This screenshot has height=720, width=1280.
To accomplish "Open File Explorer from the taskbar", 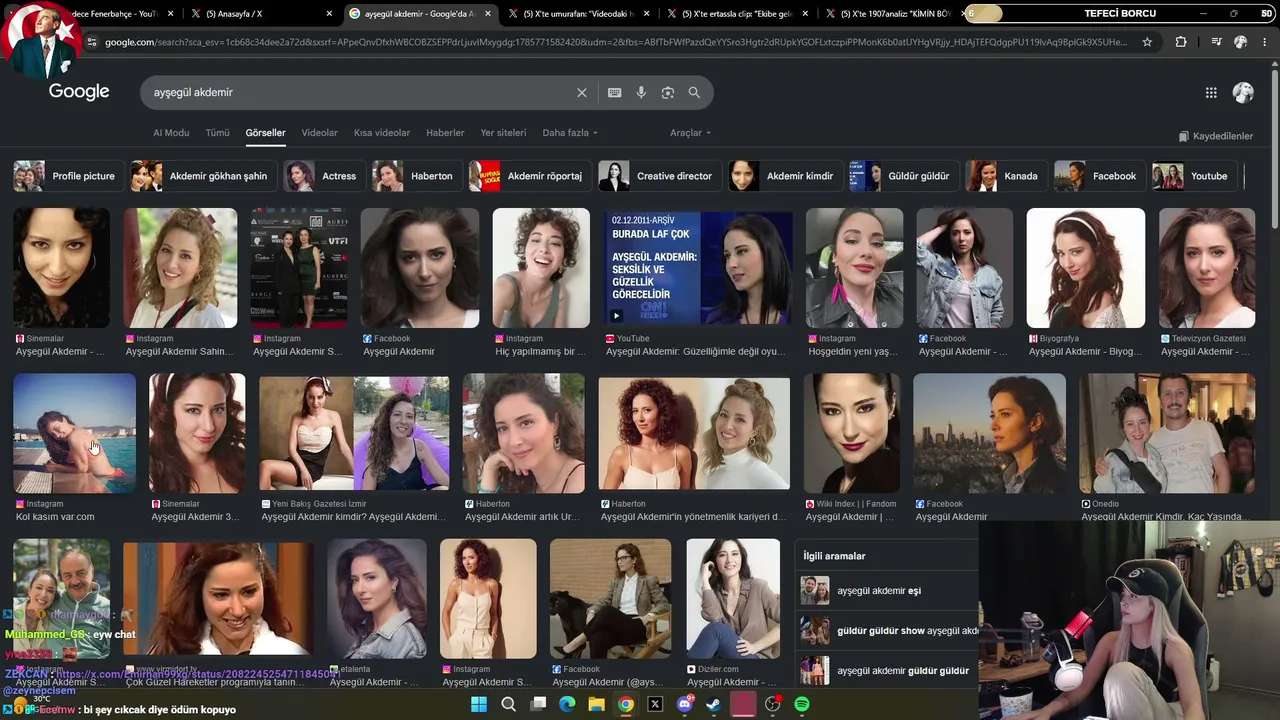I will click(x=596, y=704).
